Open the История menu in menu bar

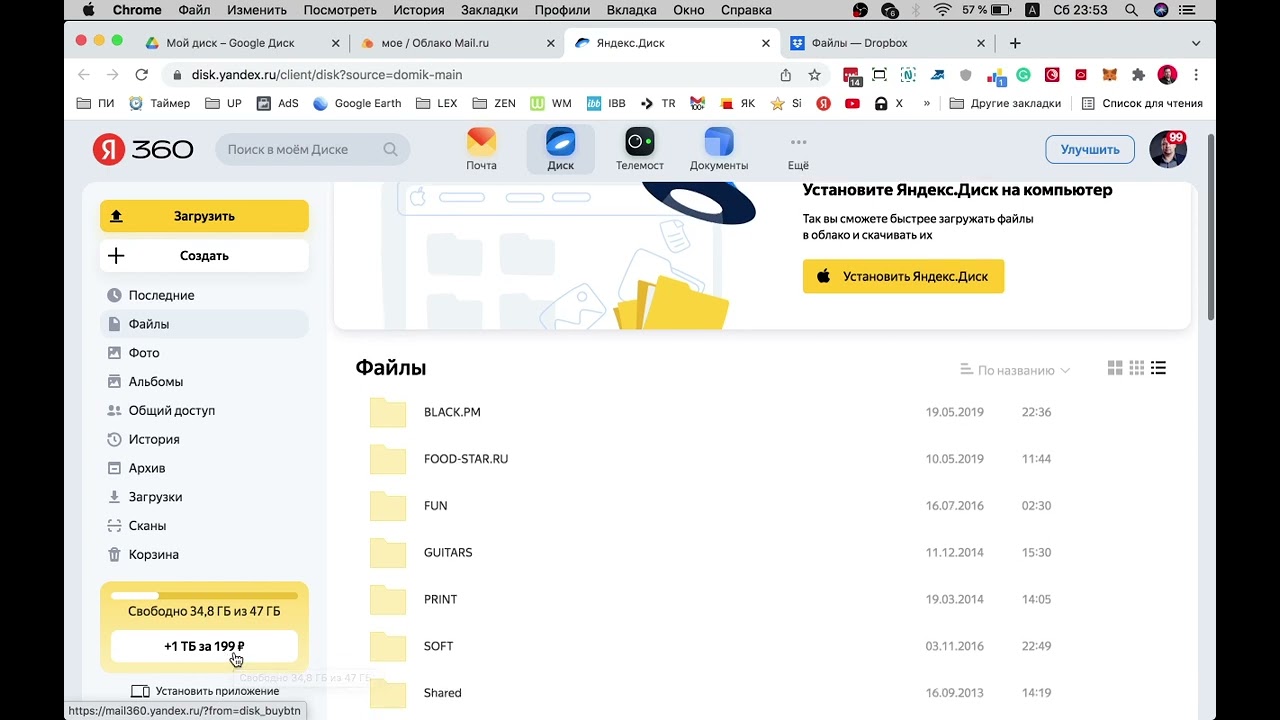coord(418,10)
